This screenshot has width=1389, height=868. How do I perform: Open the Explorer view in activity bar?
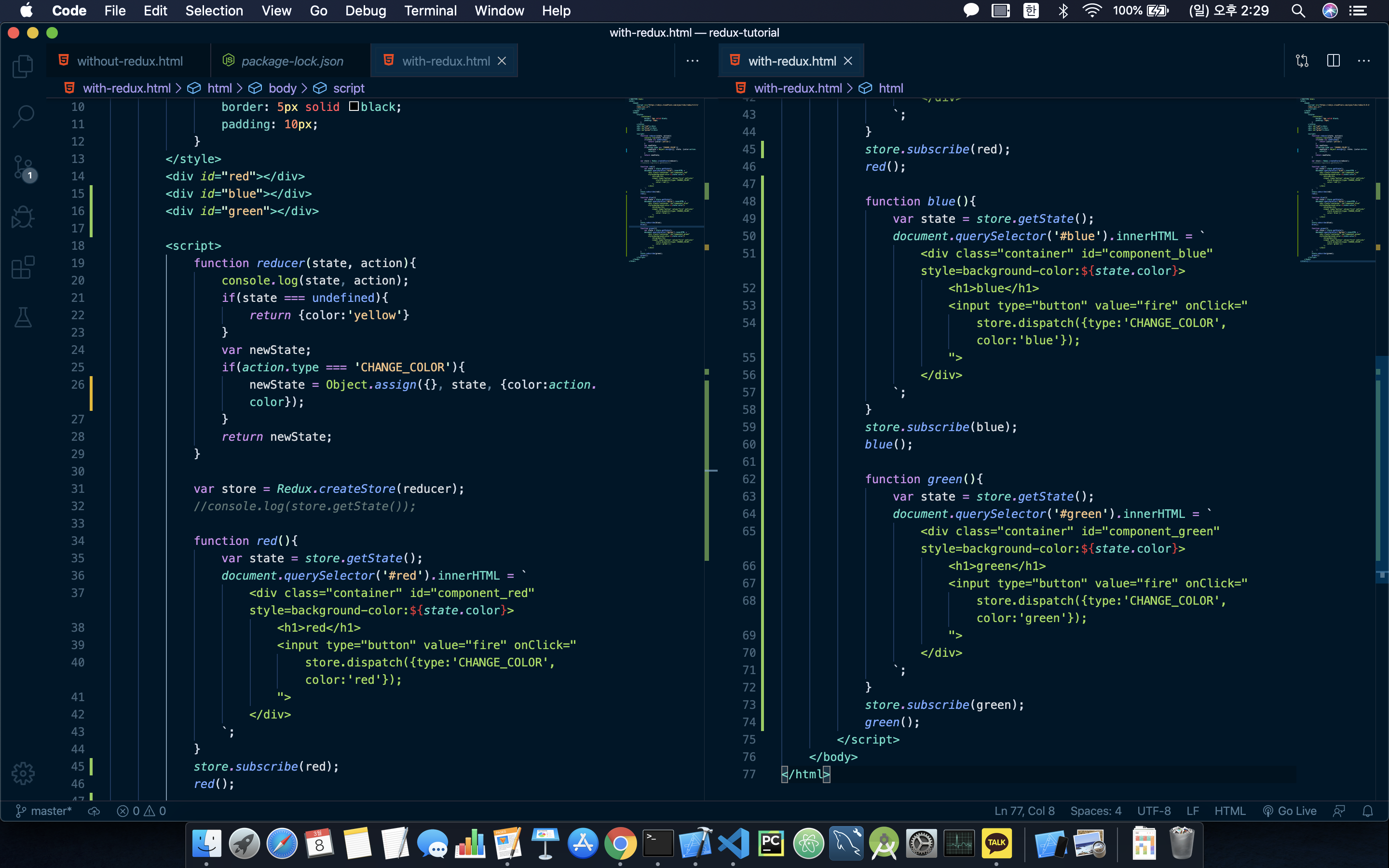(23, 67)
